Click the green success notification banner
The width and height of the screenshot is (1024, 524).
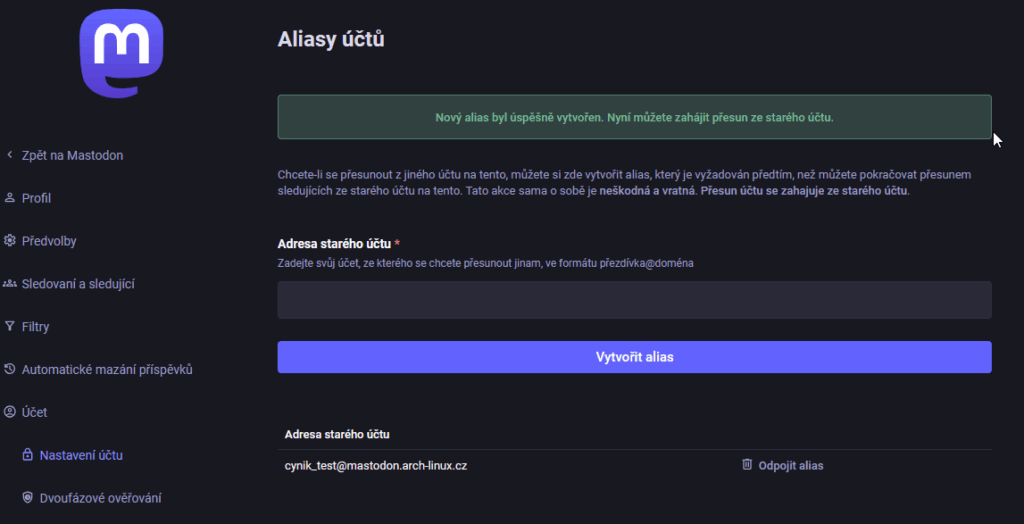634,117
